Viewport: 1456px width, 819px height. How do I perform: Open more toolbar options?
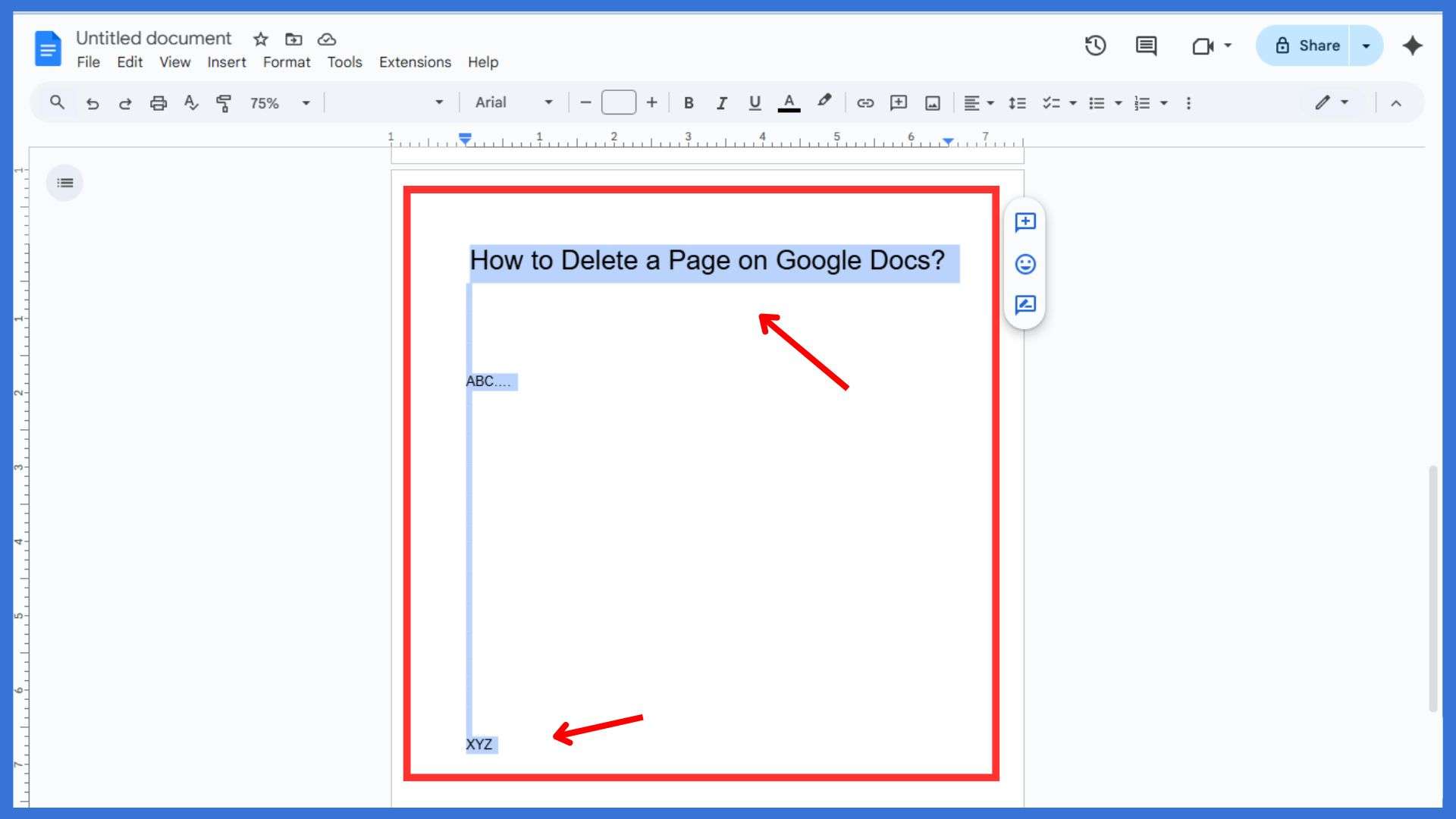tap(1188, 103)
